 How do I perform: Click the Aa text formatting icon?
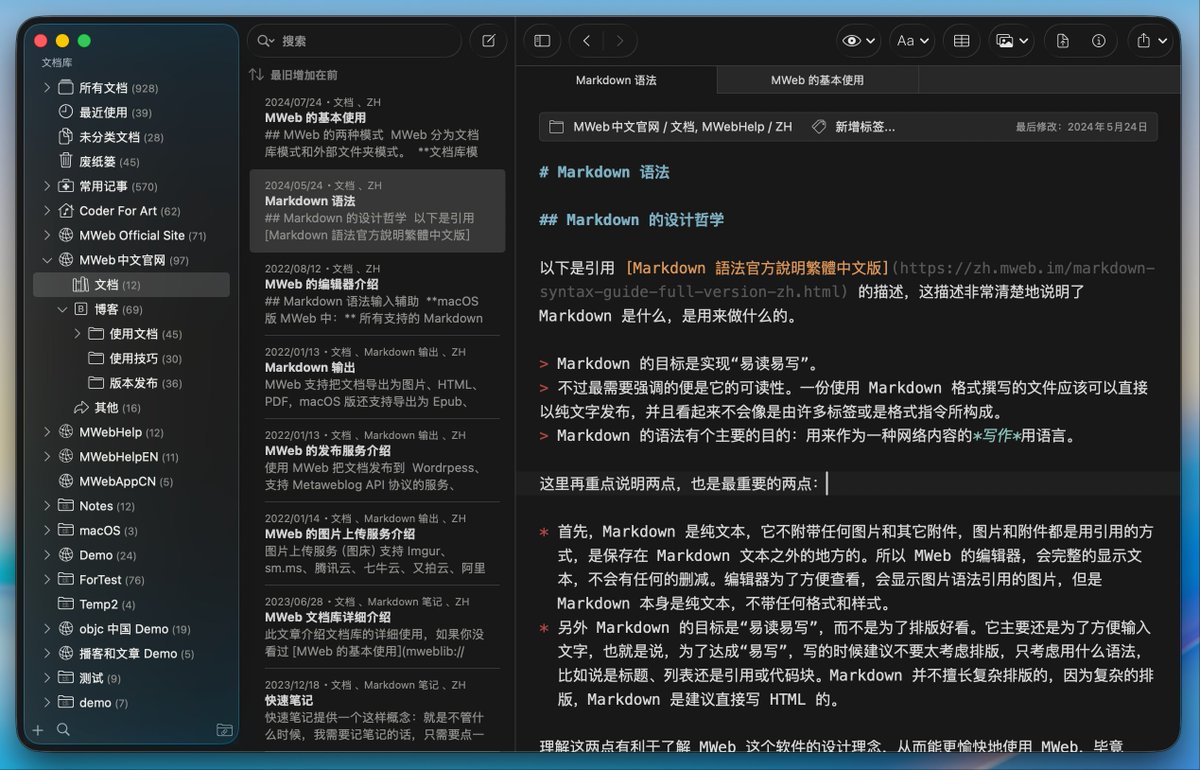[908, 41]
